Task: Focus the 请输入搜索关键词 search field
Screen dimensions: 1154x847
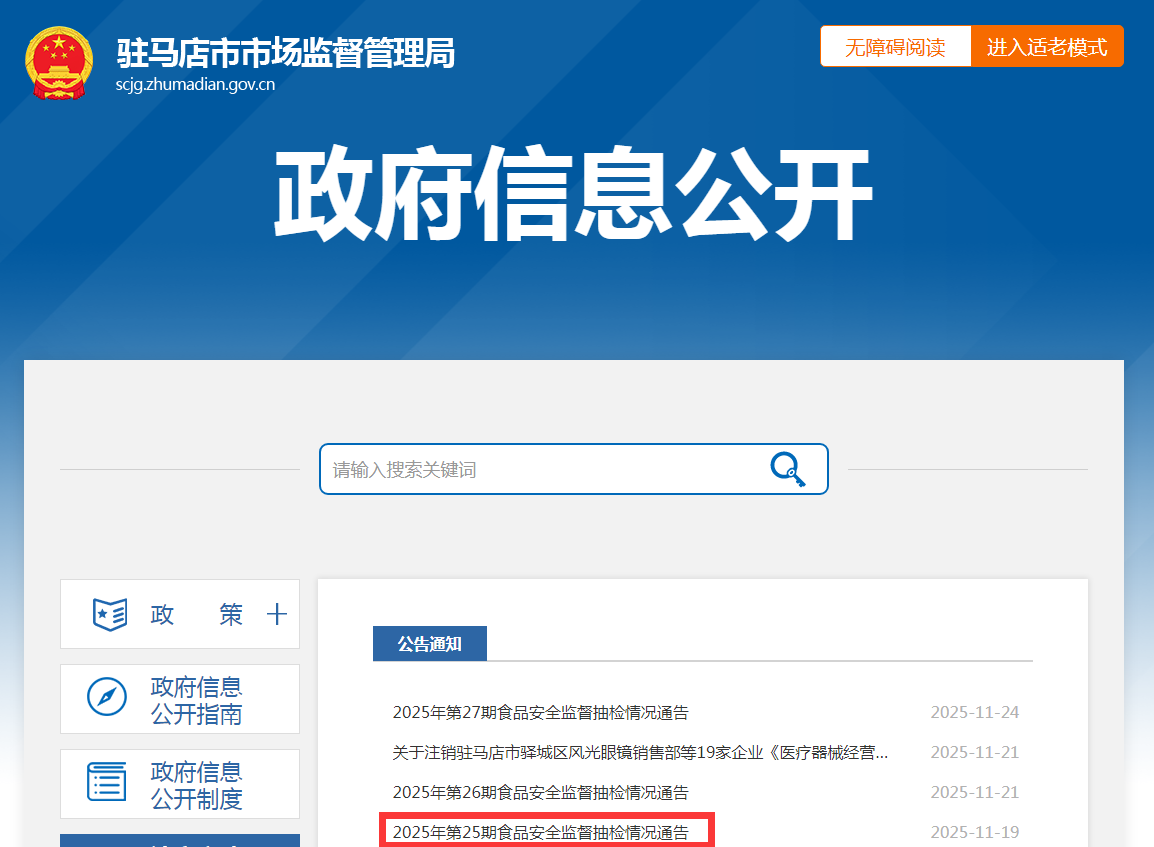Action: pyautogui.click(x=540, y=469)
